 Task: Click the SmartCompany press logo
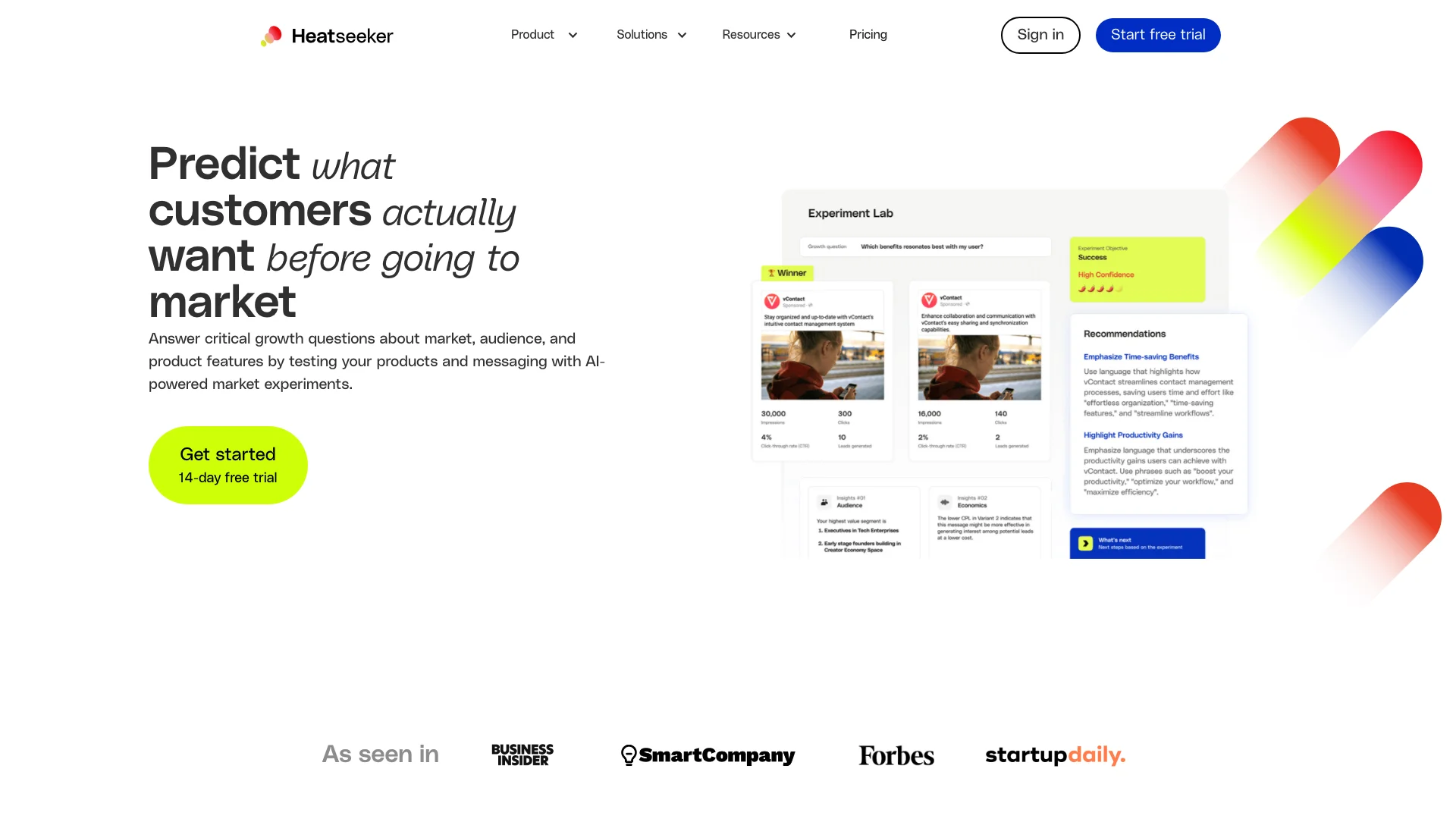[707, 755]
